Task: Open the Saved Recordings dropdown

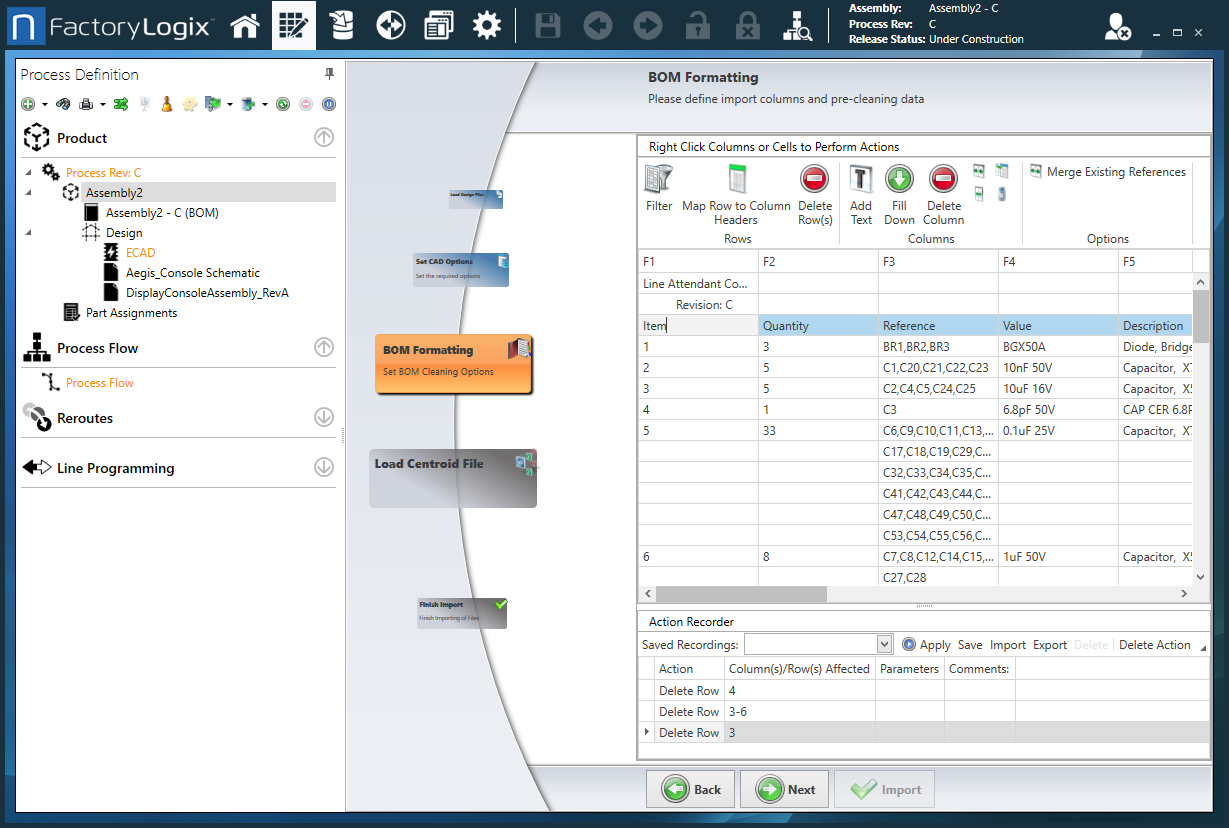Action: click(x=883, y=645)
